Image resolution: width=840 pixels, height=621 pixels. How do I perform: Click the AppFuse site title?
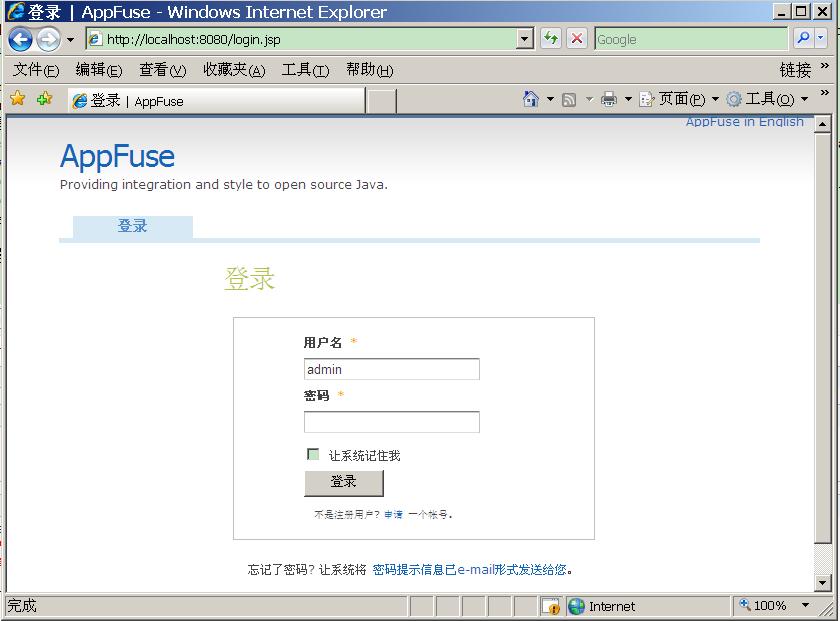(117, 156)
